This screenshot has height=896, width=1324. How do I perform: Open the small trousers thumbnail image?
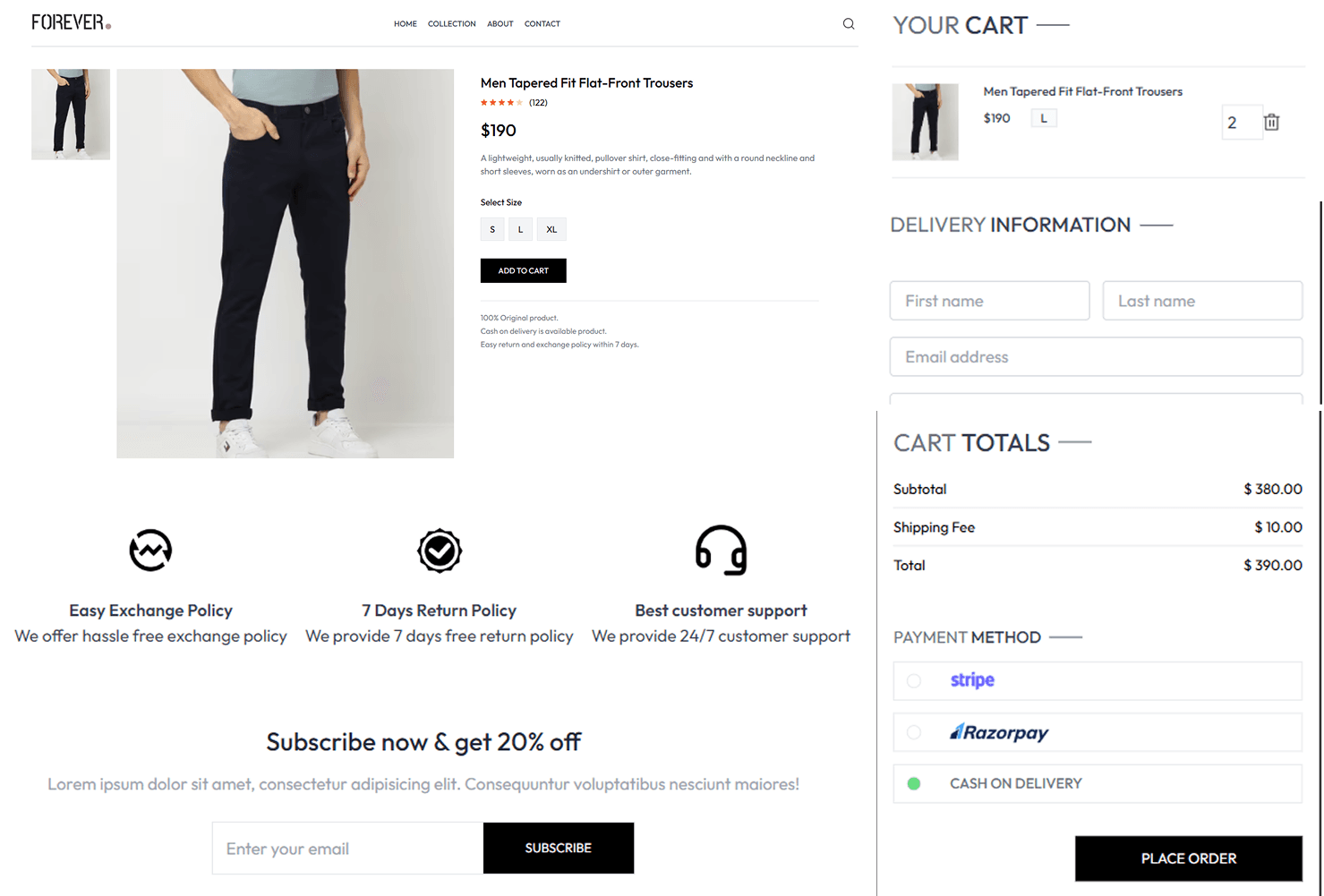71,115
